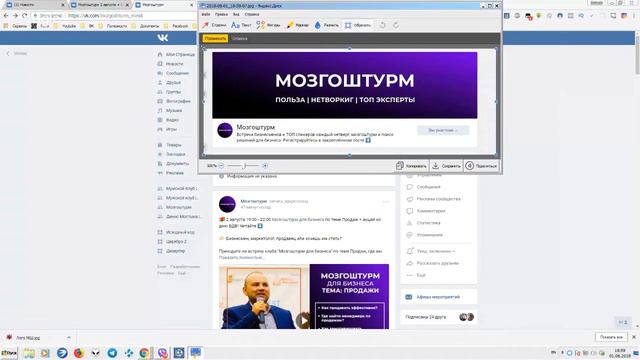The width and height of the screenshot is (640, 360).
Task: Open the Вид menu in the editor
Action: (236, 14)
